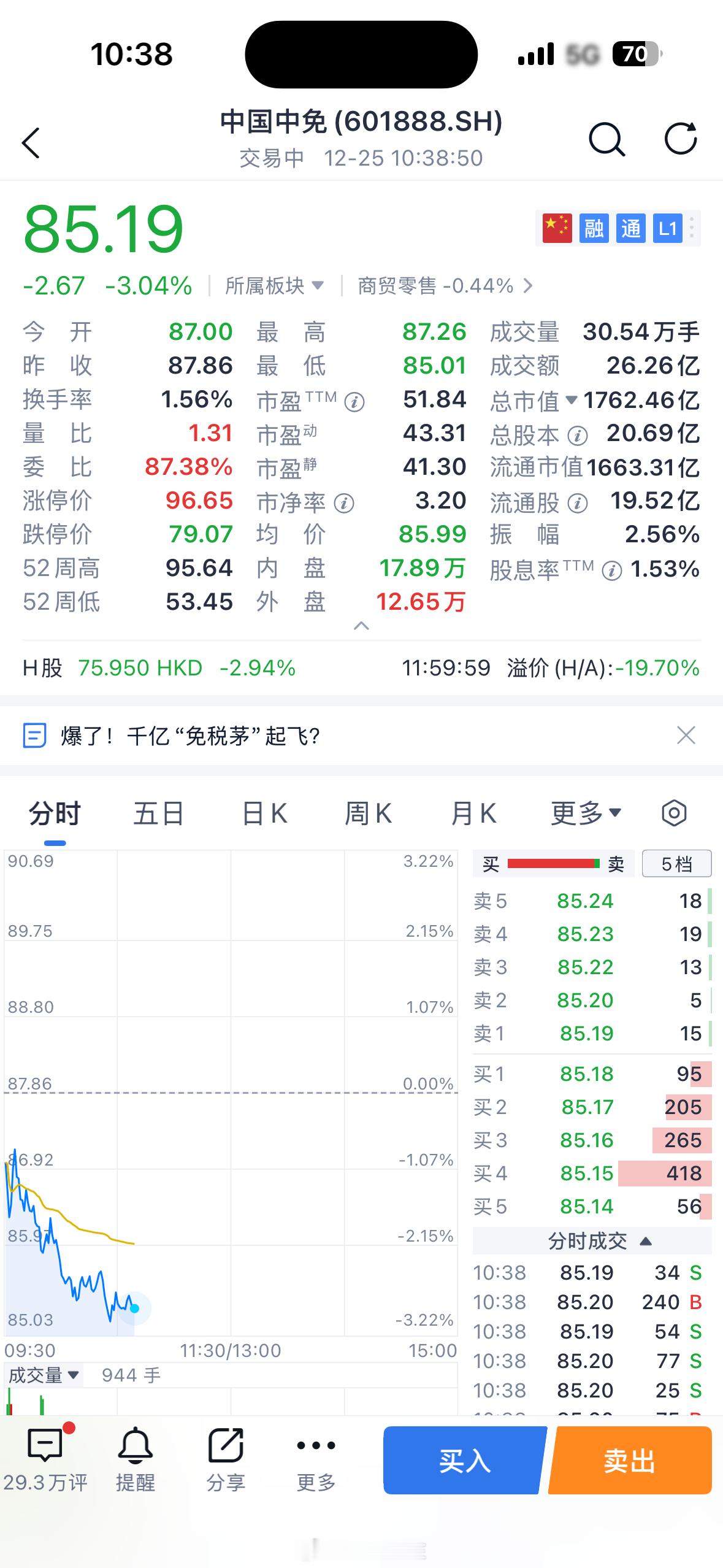Show info for 股息率TTM
Image resolution: width=723 pixels, height=1568 pixels.
tap(612, 571)
